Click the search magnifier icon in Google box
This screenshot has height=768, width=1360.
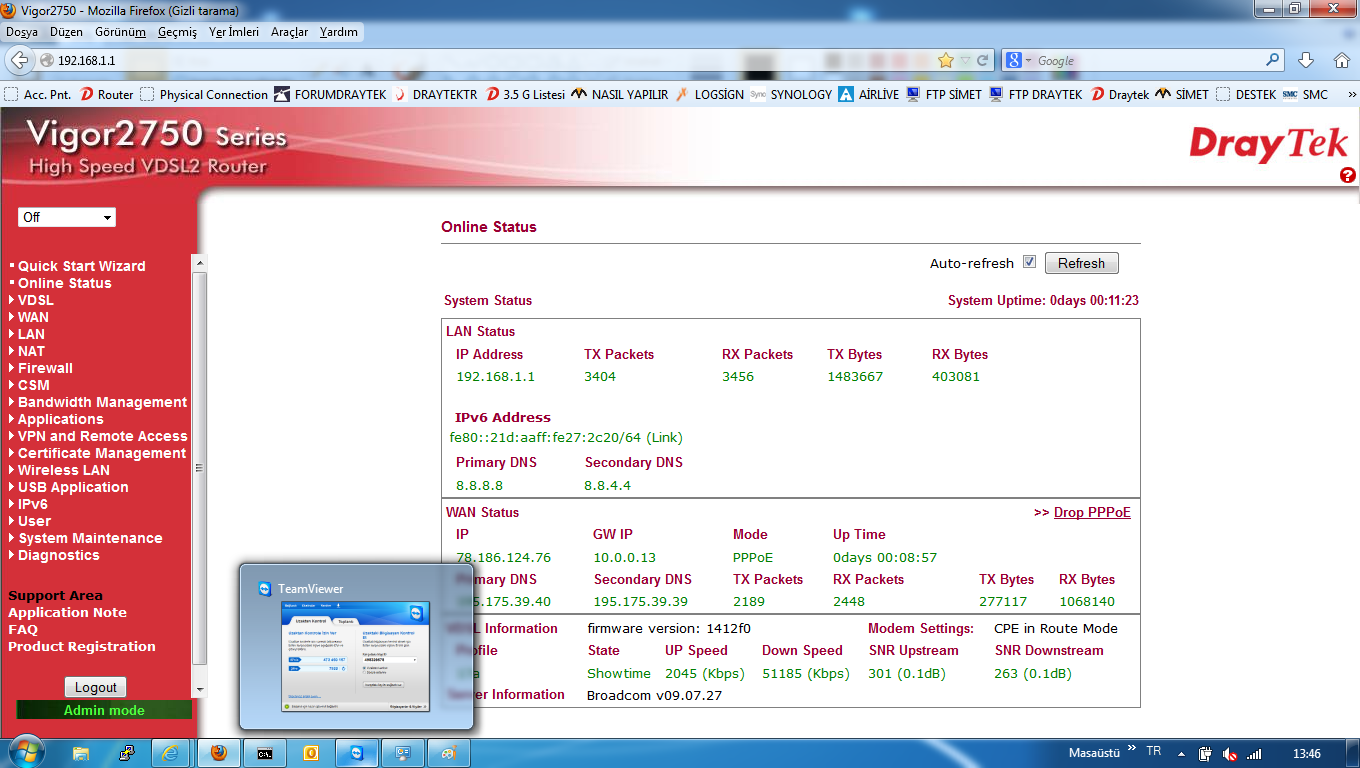1272,60
